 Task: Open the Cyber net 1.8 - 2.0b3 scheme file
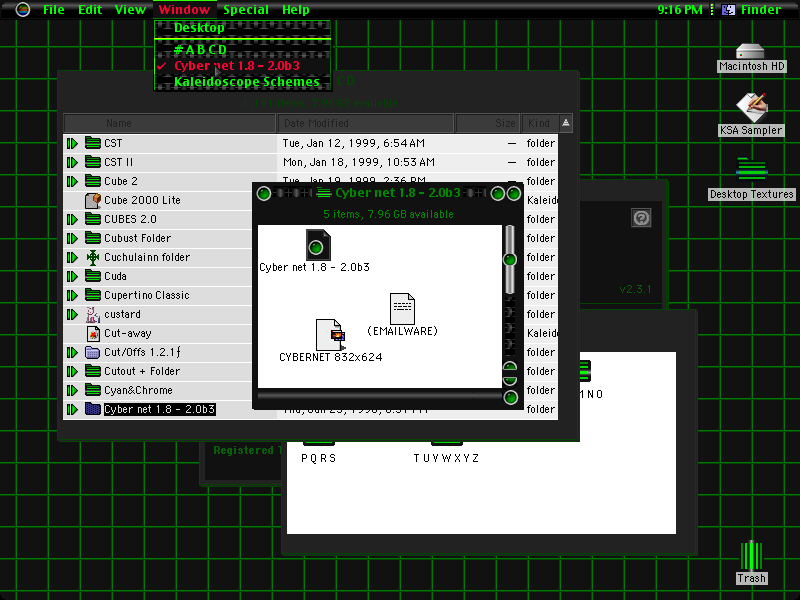(x=317, y=245)
